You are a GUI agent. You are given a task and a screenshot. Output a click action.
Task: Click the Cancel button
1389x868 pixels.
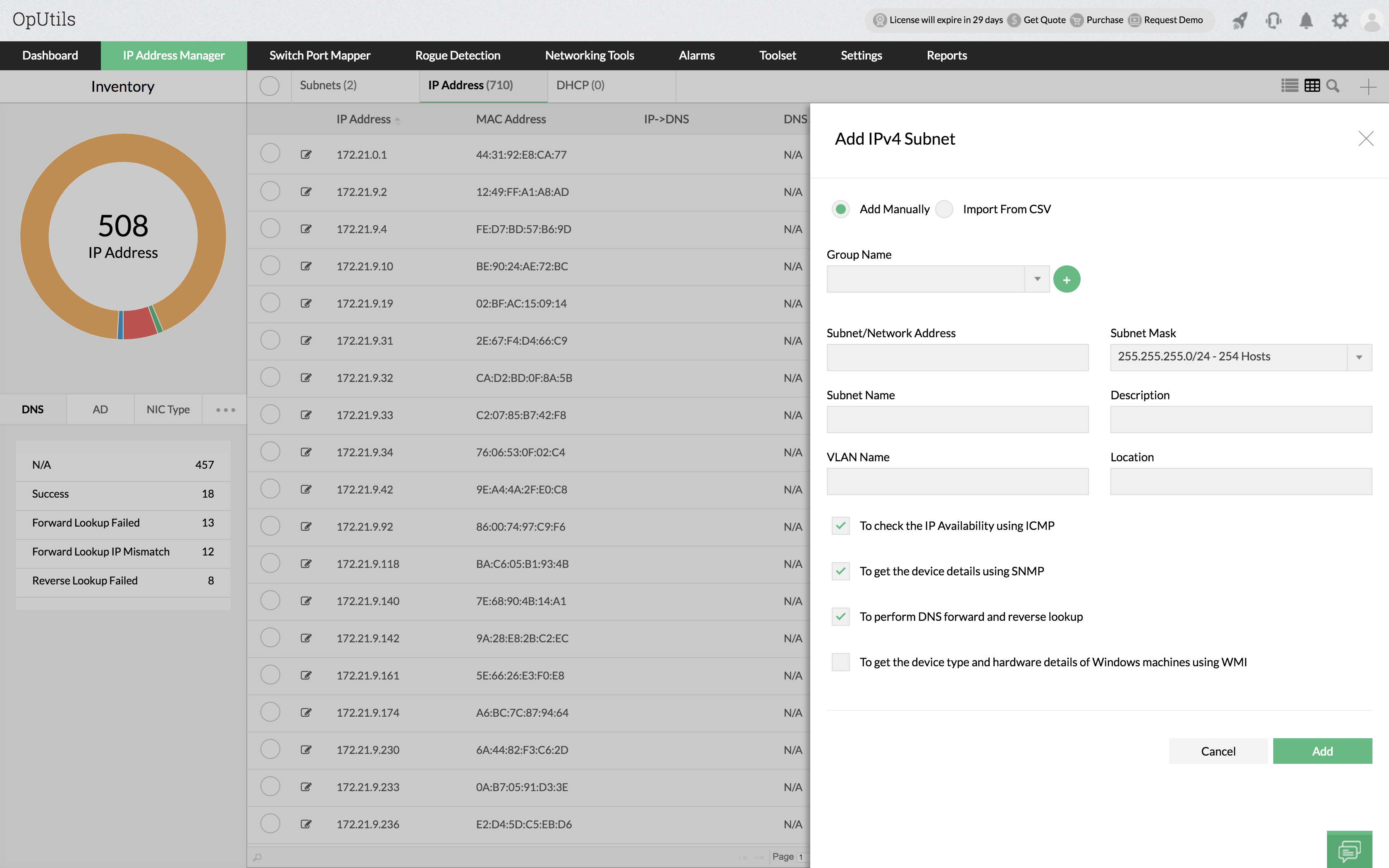tap(1218, 751)
